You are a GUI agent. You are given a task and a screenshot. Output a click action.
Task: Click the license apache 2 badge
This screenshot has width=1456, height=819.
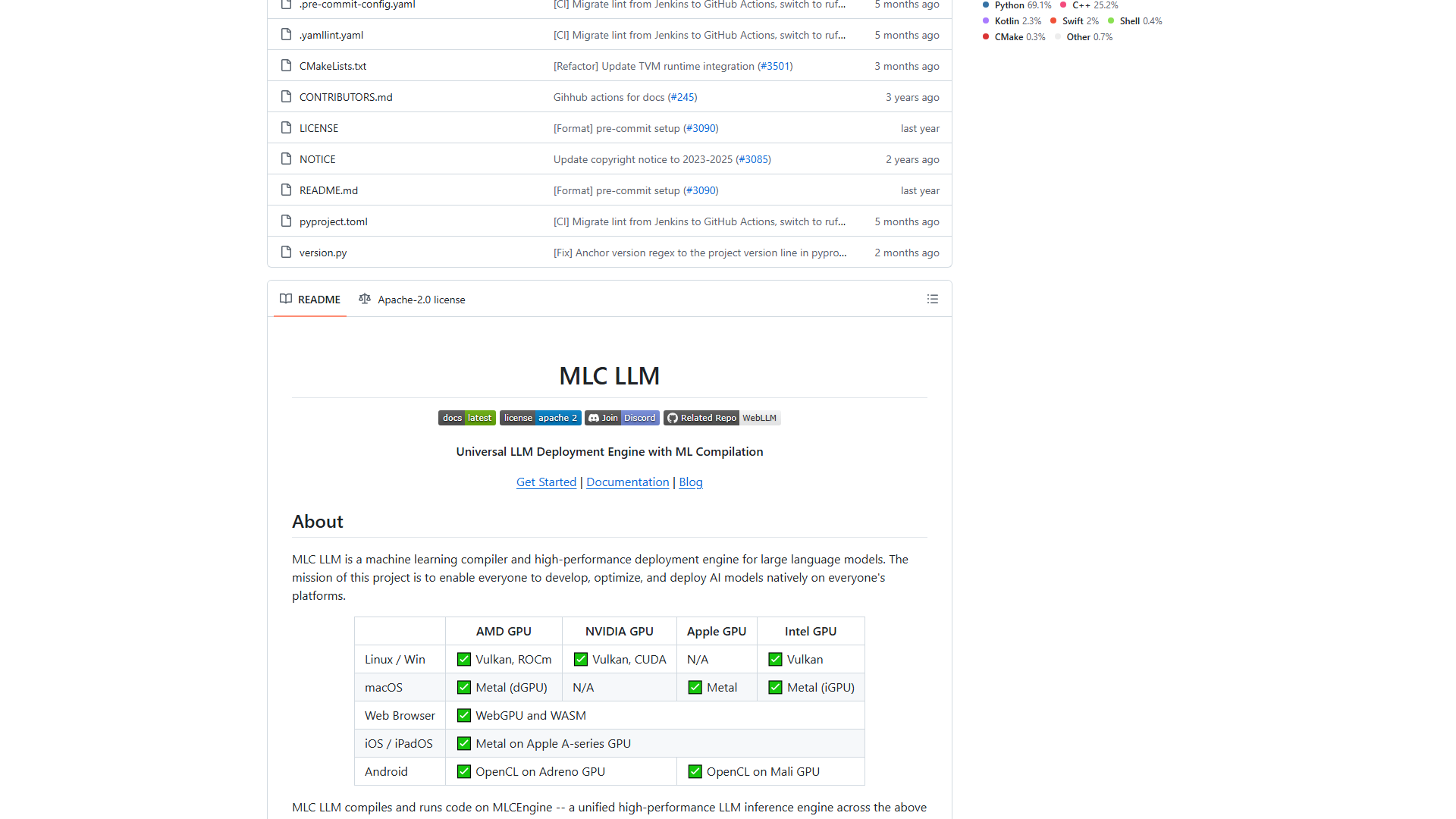click(x=540, y=418)
